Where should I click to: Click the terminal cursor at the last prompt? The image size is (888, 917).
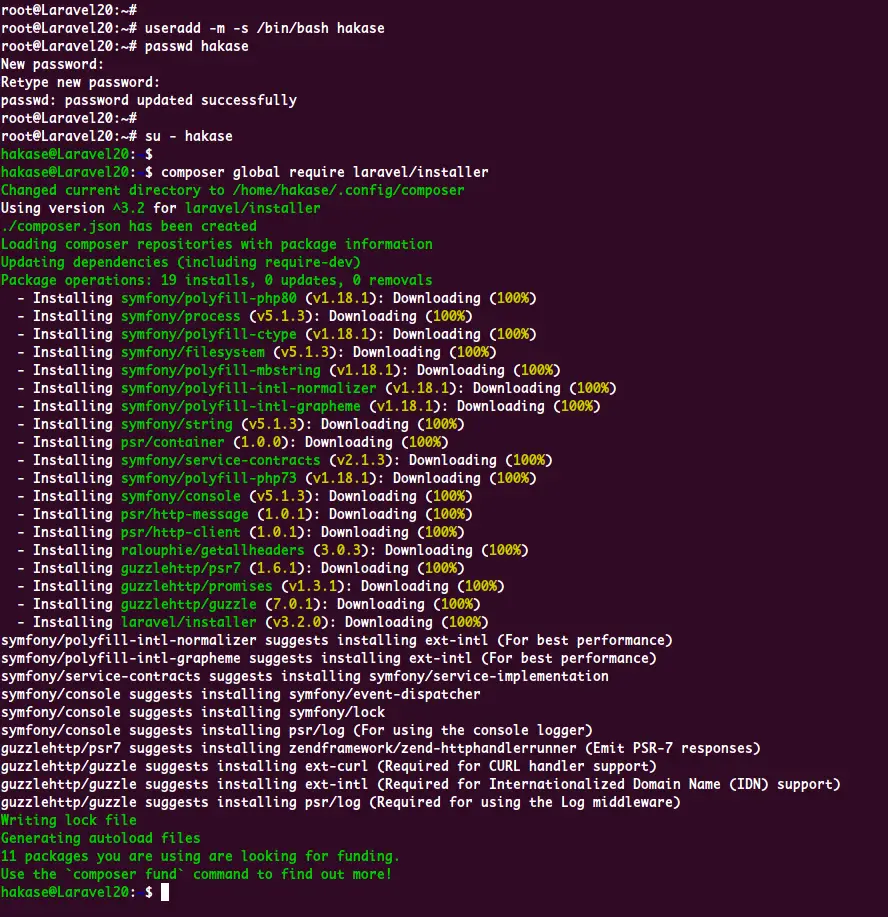click(x=165, y=892)
